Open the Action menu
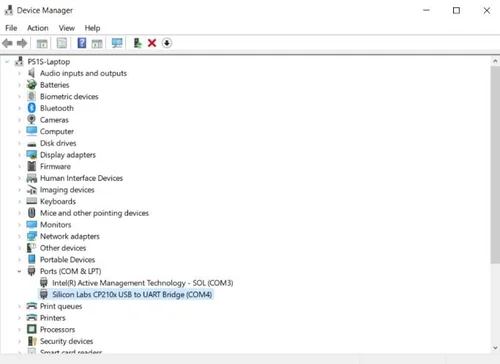Screen dimensions: 500x364 coord(38,28)
